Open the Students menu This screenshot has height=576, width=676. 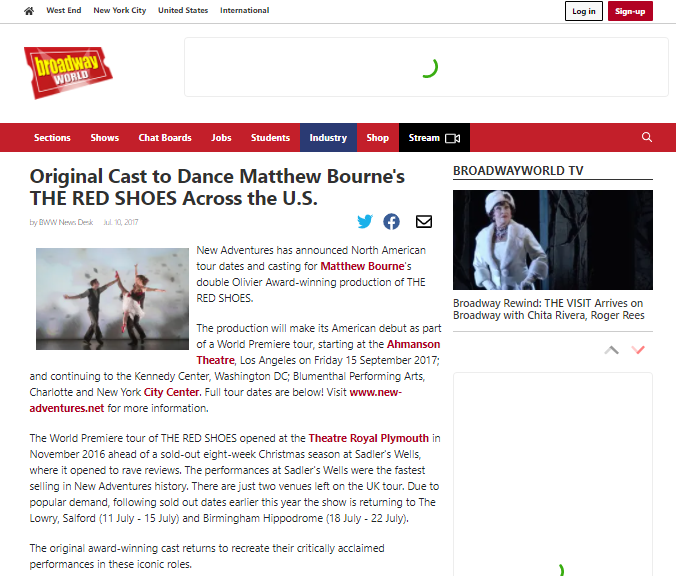(270, 138)
